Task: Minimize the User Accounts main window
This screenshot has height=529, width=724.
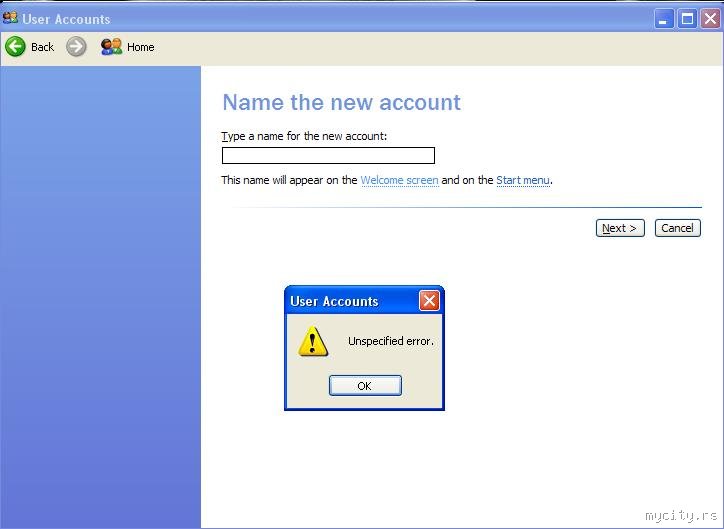Action: click(664, 19)
